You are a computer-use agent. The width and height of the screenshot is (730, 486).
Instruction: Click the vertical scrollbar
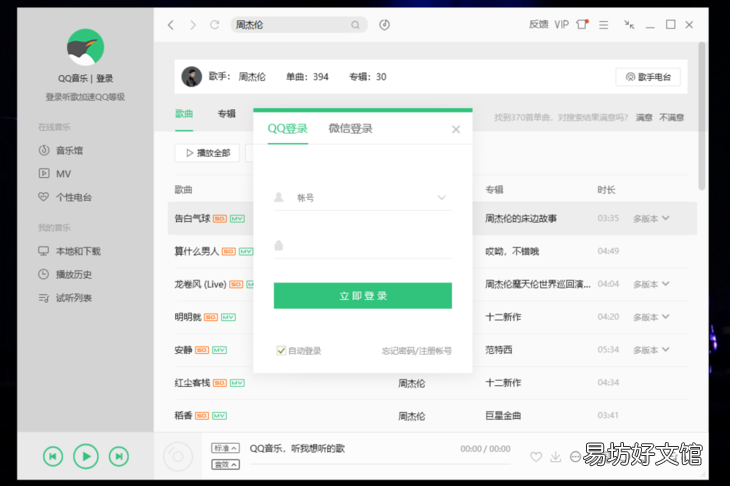pos(702,116)
